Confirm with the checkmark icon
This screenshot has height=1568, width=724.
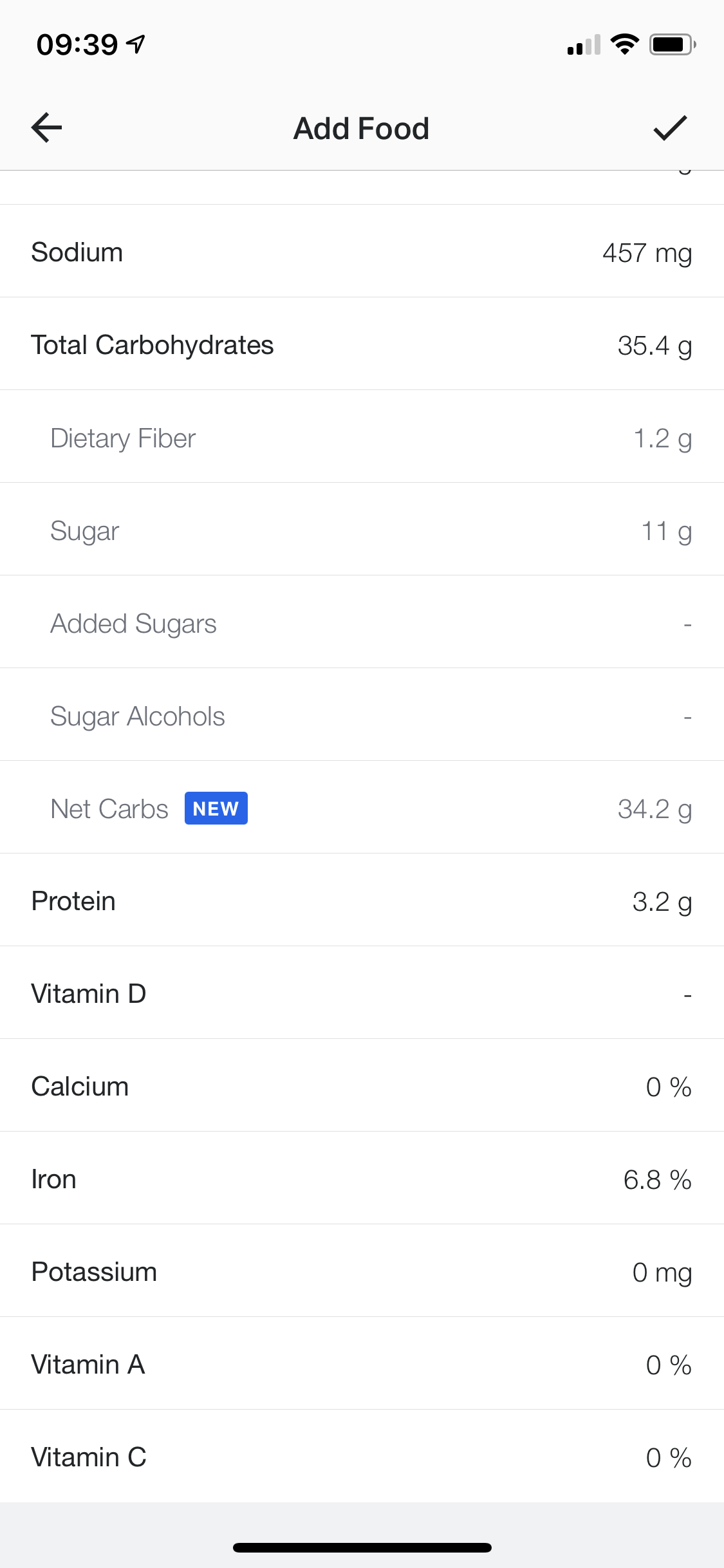point(670,127)
